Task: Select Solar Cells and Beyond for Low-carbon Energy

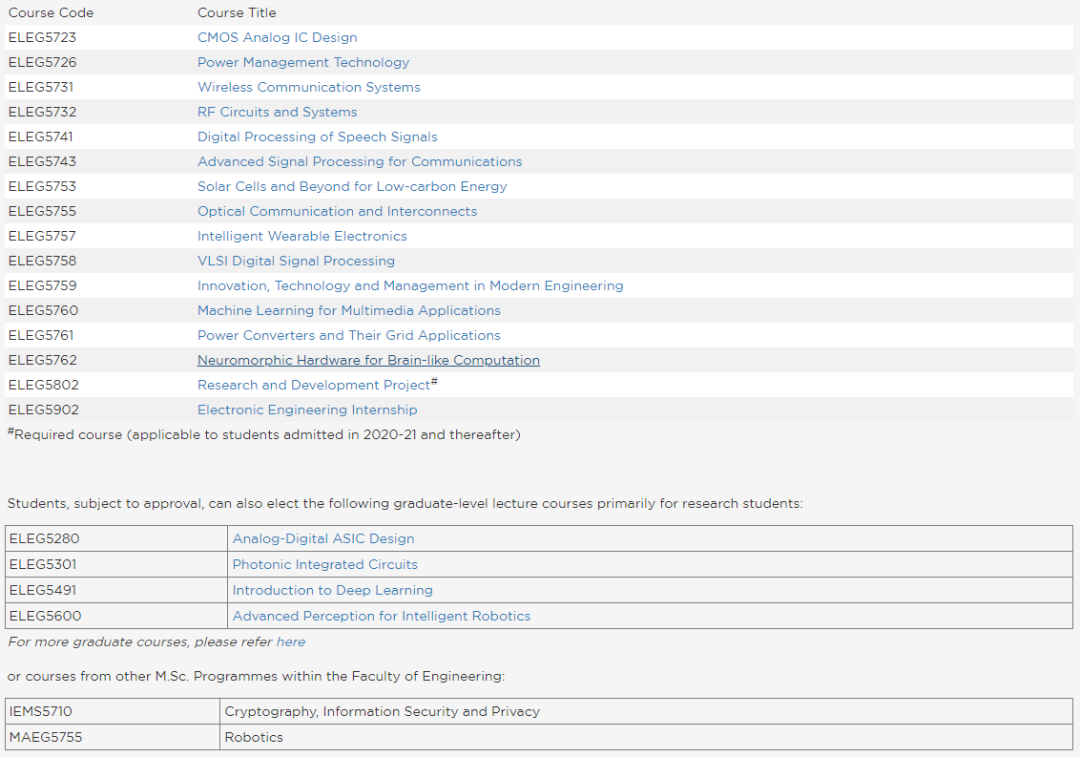Action: [x=352, y=186]
